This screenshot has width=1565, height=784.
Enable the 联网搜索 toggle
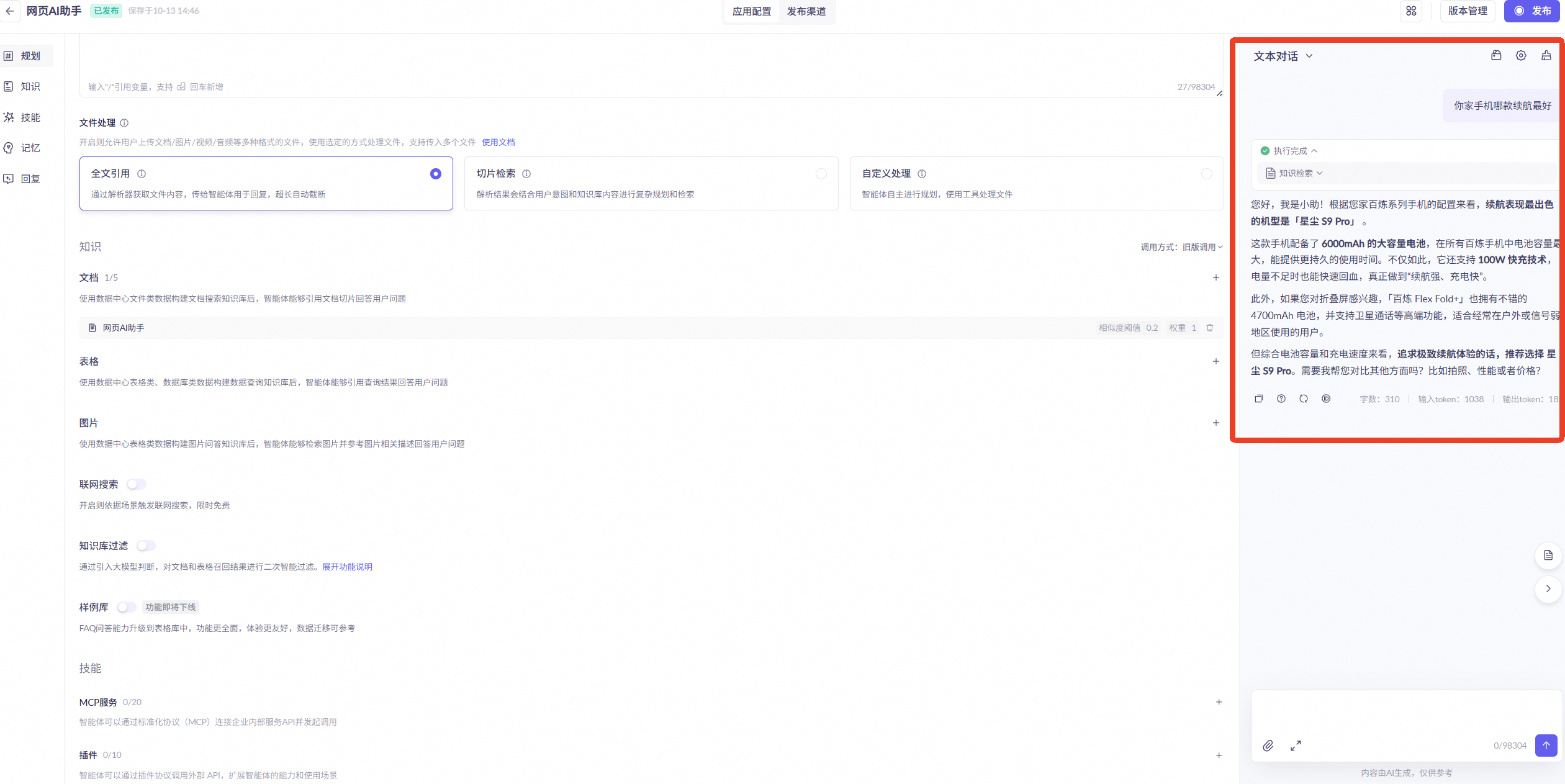pos(137,484)
